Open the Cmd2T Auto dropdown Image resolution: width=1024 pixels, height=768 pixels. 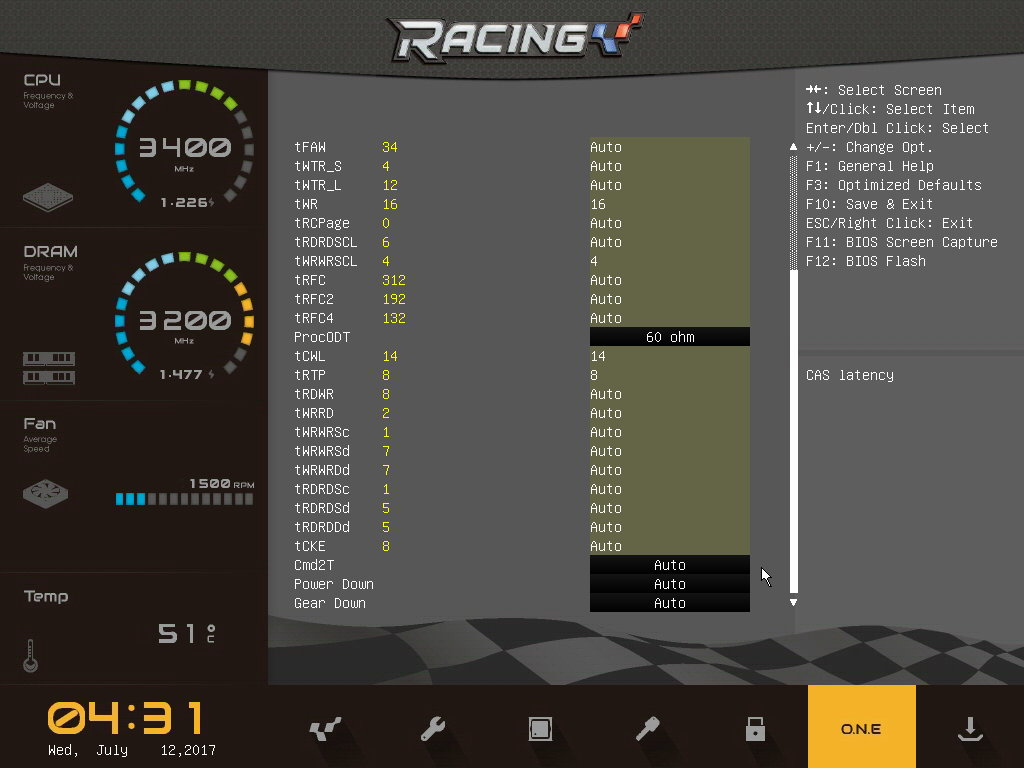tap(669, 565)
